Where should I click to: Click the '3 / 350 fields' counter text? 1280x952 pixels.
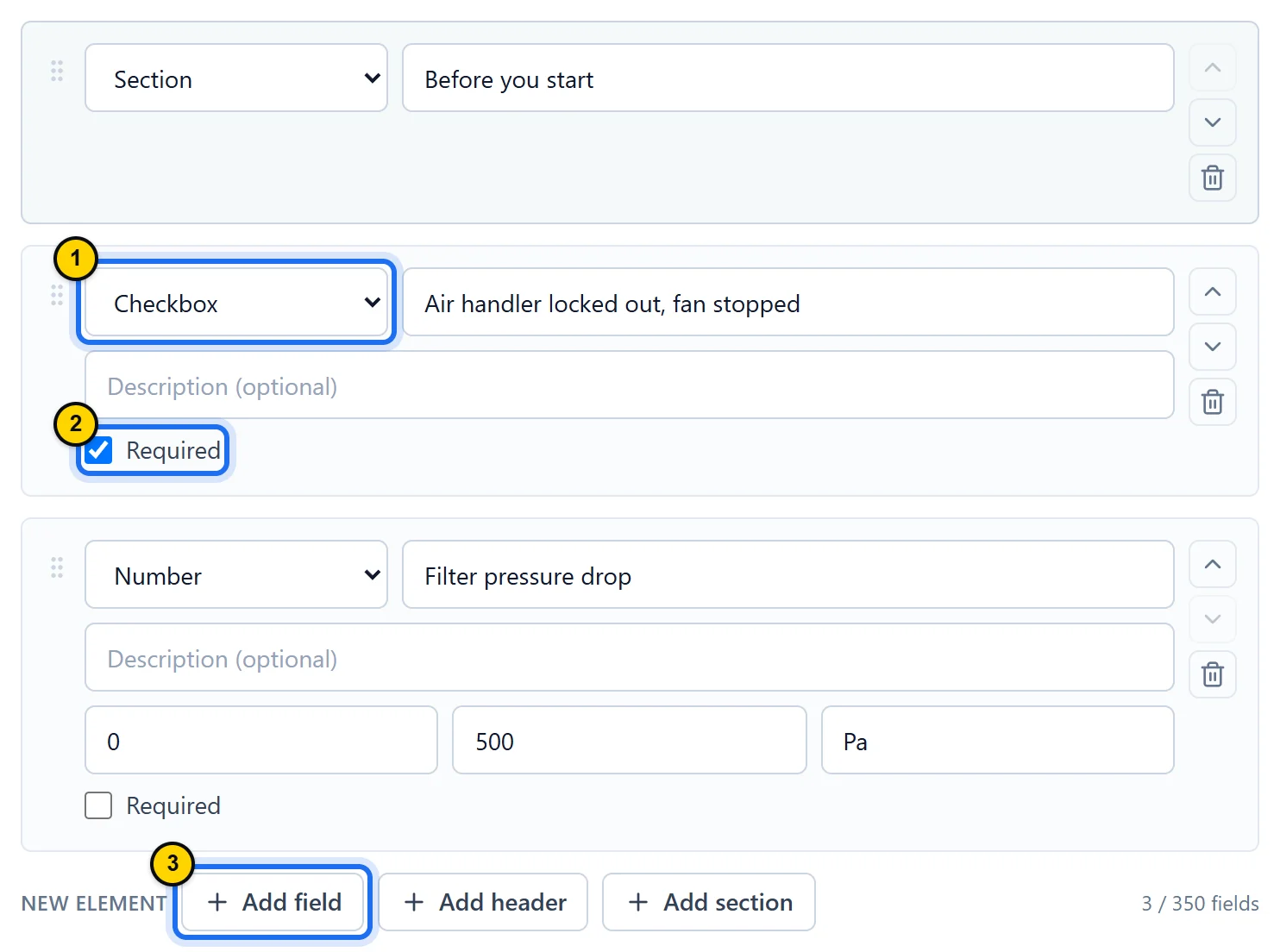click(1200, 903)
